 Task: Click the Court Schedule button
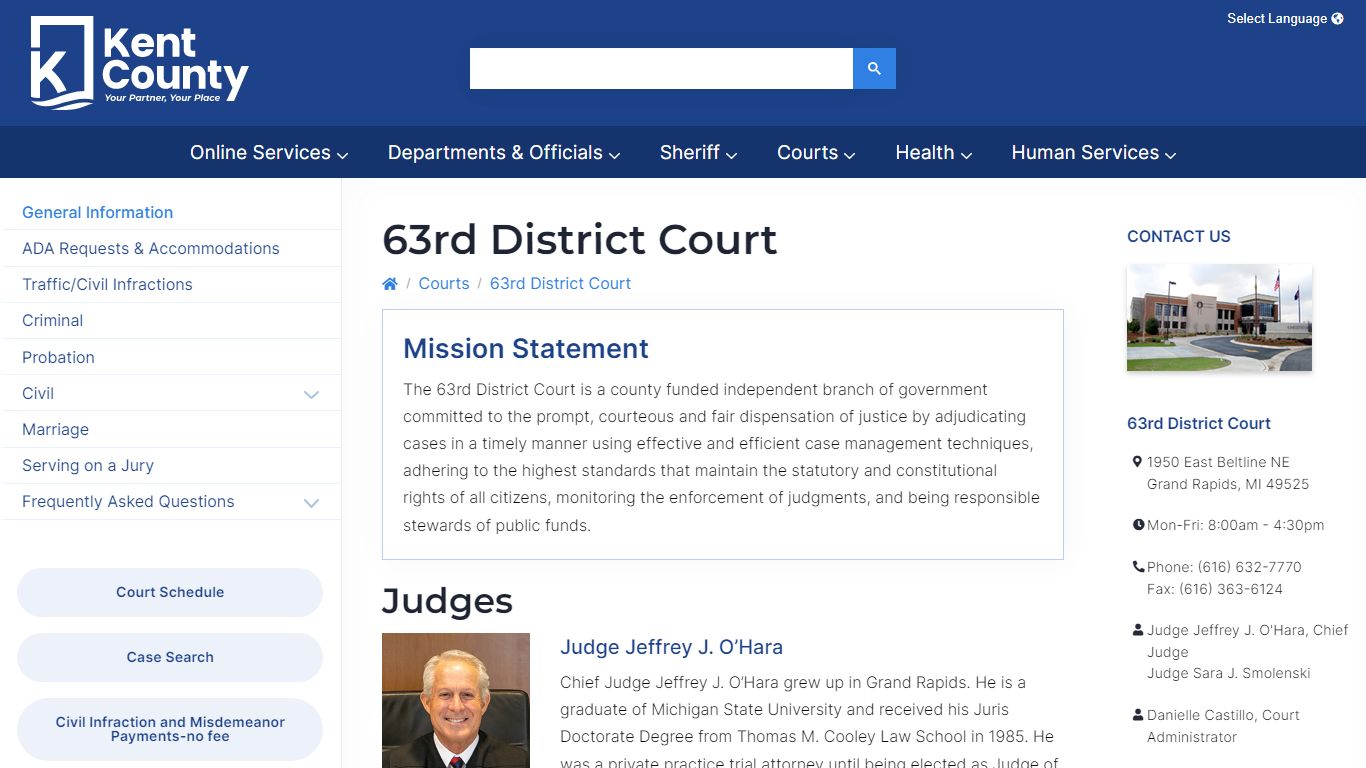[170, 592]
